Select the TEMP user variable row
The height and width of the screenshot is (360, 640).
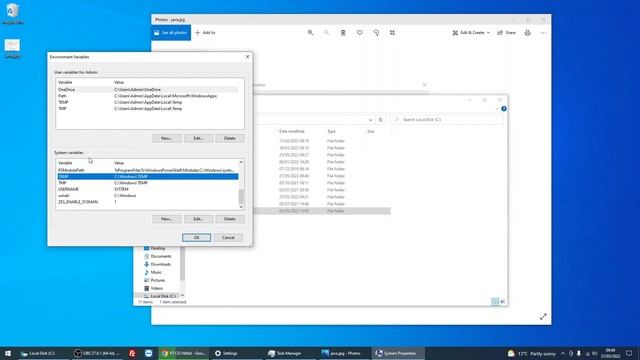click(147, 102)
